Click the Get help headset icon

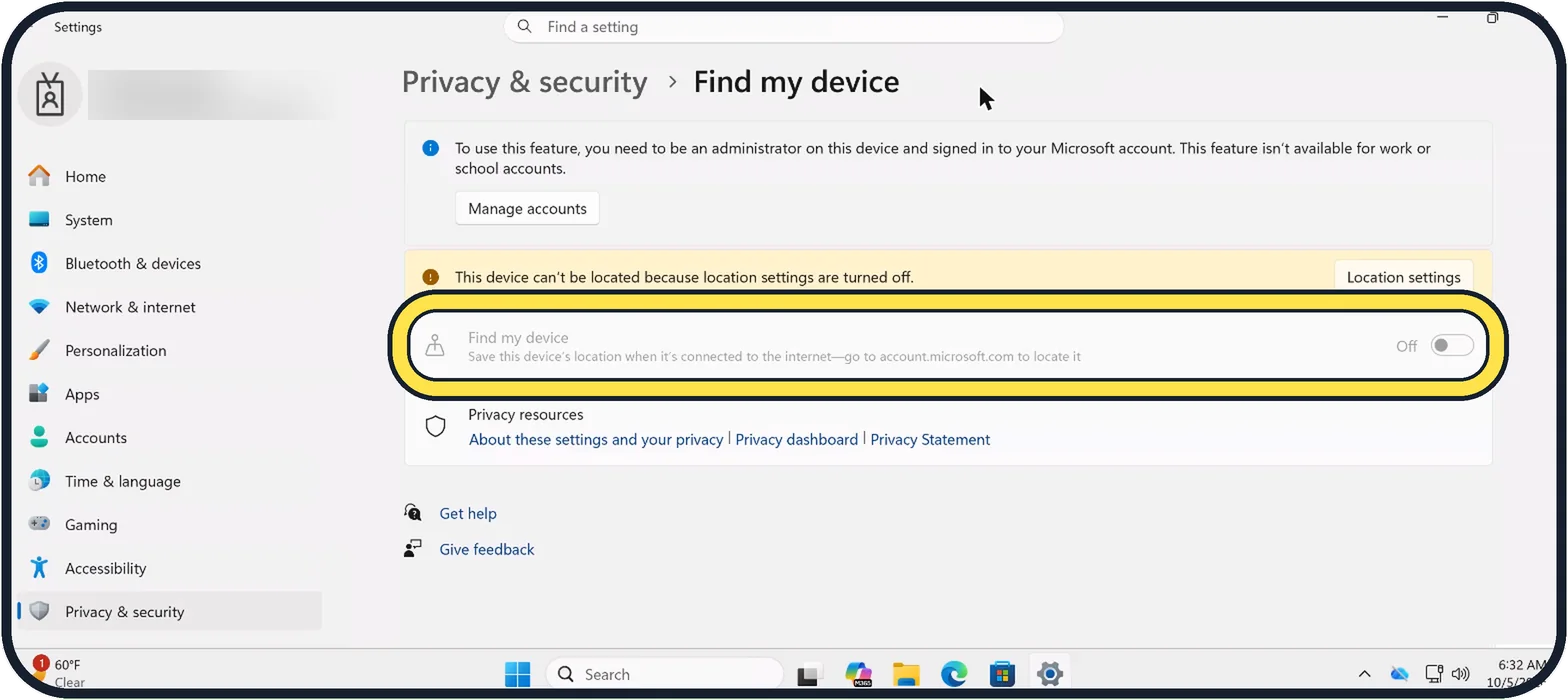click(413, 513)
